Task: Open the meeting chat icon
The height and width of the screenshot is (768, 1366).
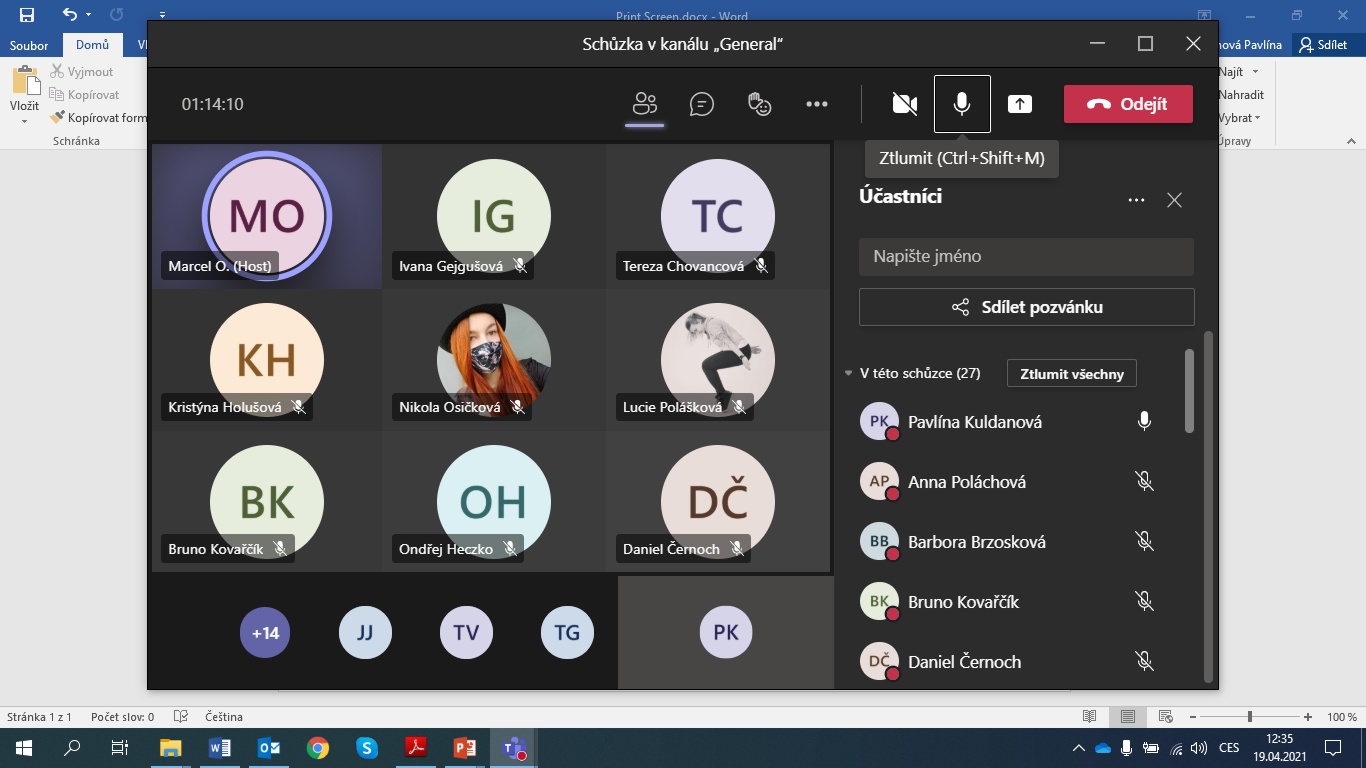Action: pos(702,104)
